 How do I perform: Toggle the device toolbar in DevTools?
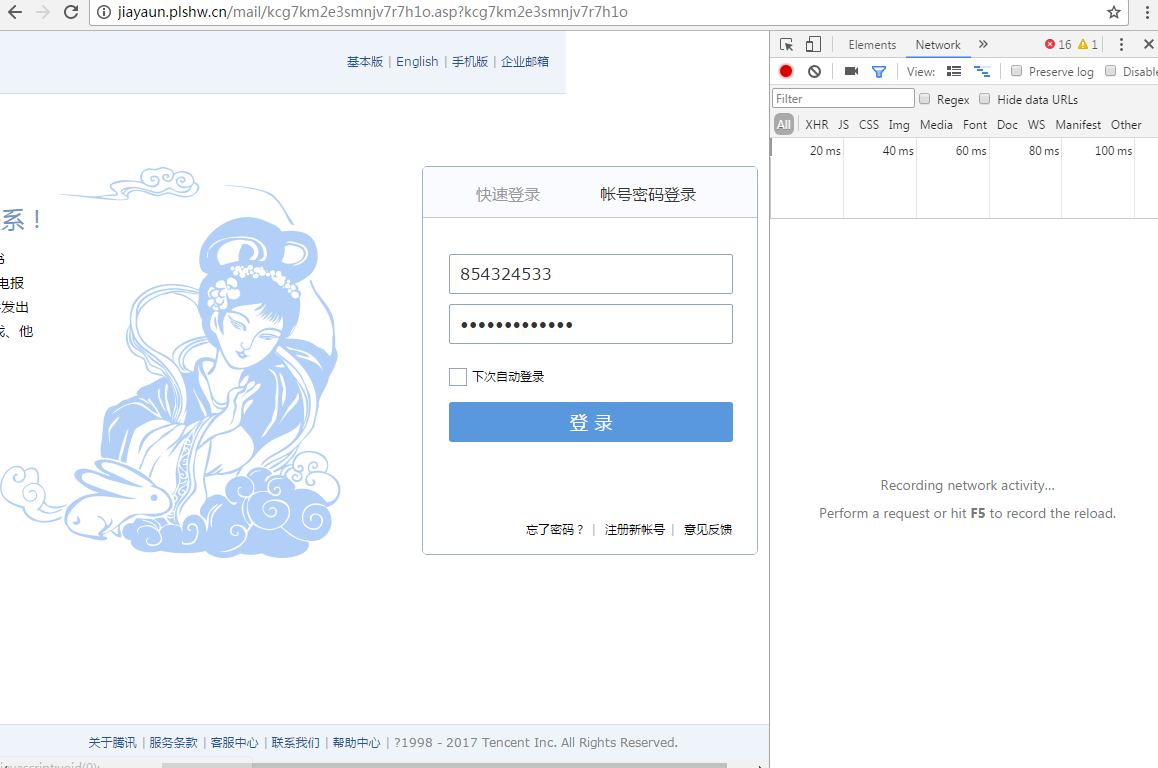[813, 44]
